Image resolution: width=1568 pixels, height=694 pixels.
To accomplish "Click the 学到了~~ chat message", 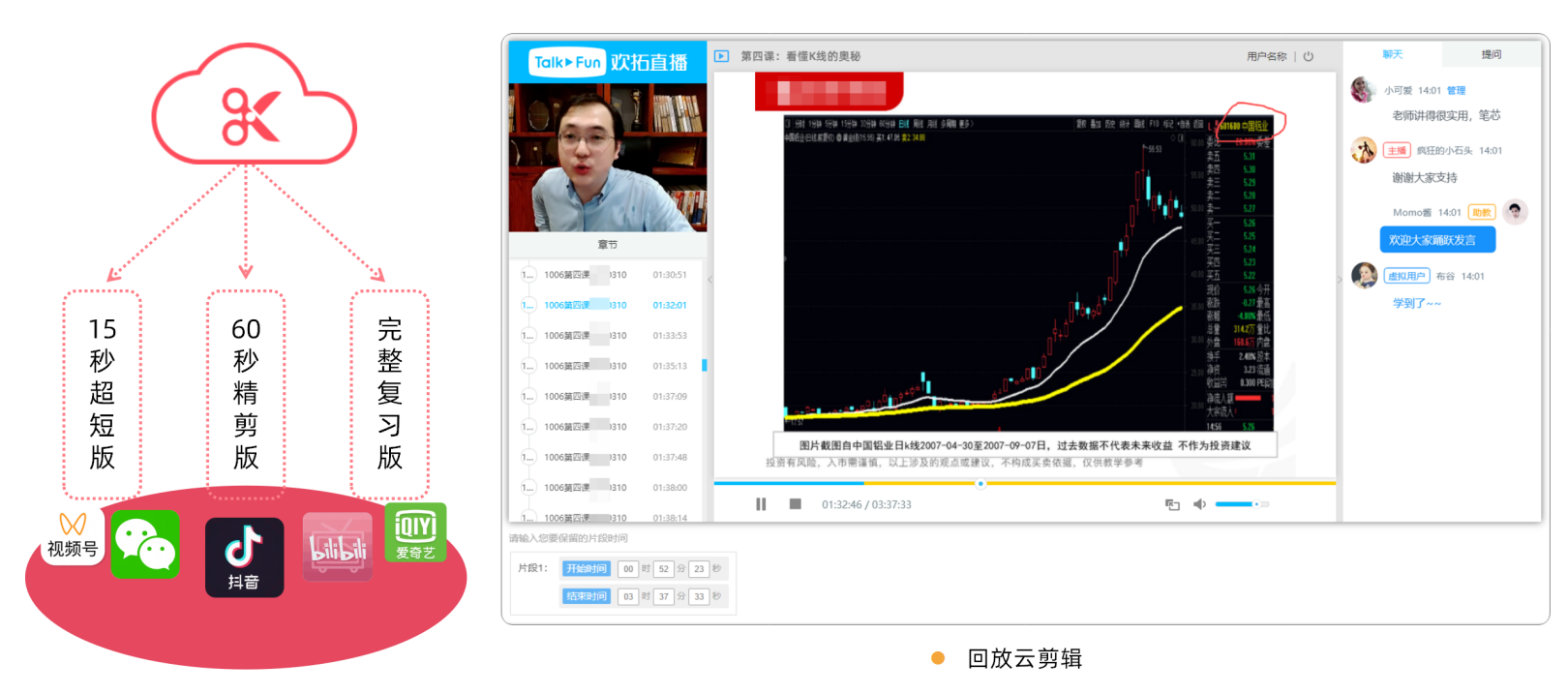I will (1417, 304).
